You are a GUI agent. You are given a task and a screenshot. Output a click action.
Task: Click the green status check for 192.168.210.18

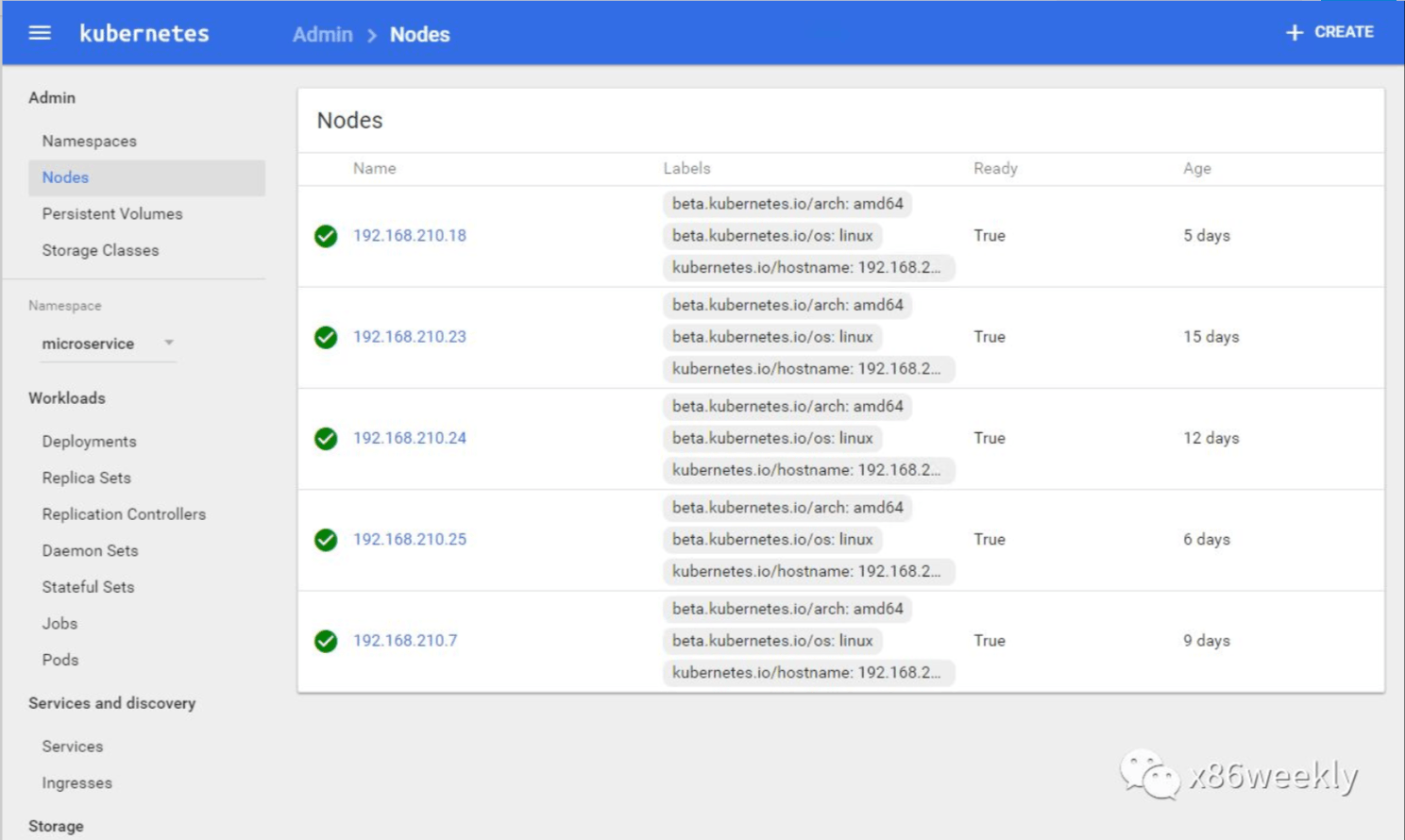tap(326, 236)
